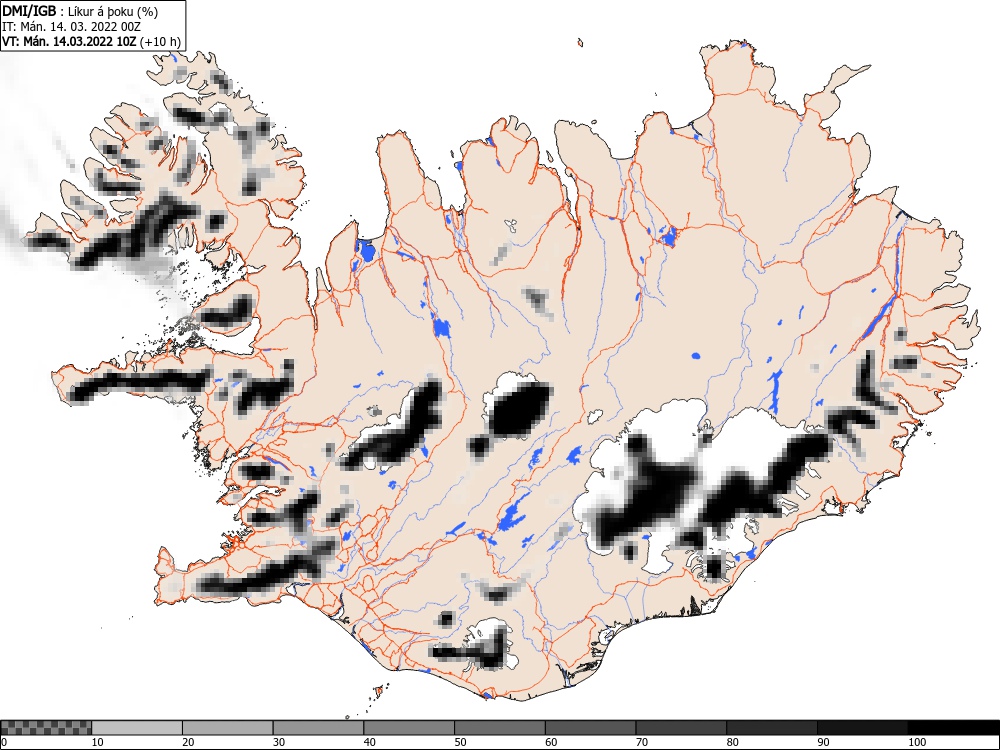The height and width of the screenshot is (750, 1000).
Task: Click the legend label '10'
Action: (98, 742)
